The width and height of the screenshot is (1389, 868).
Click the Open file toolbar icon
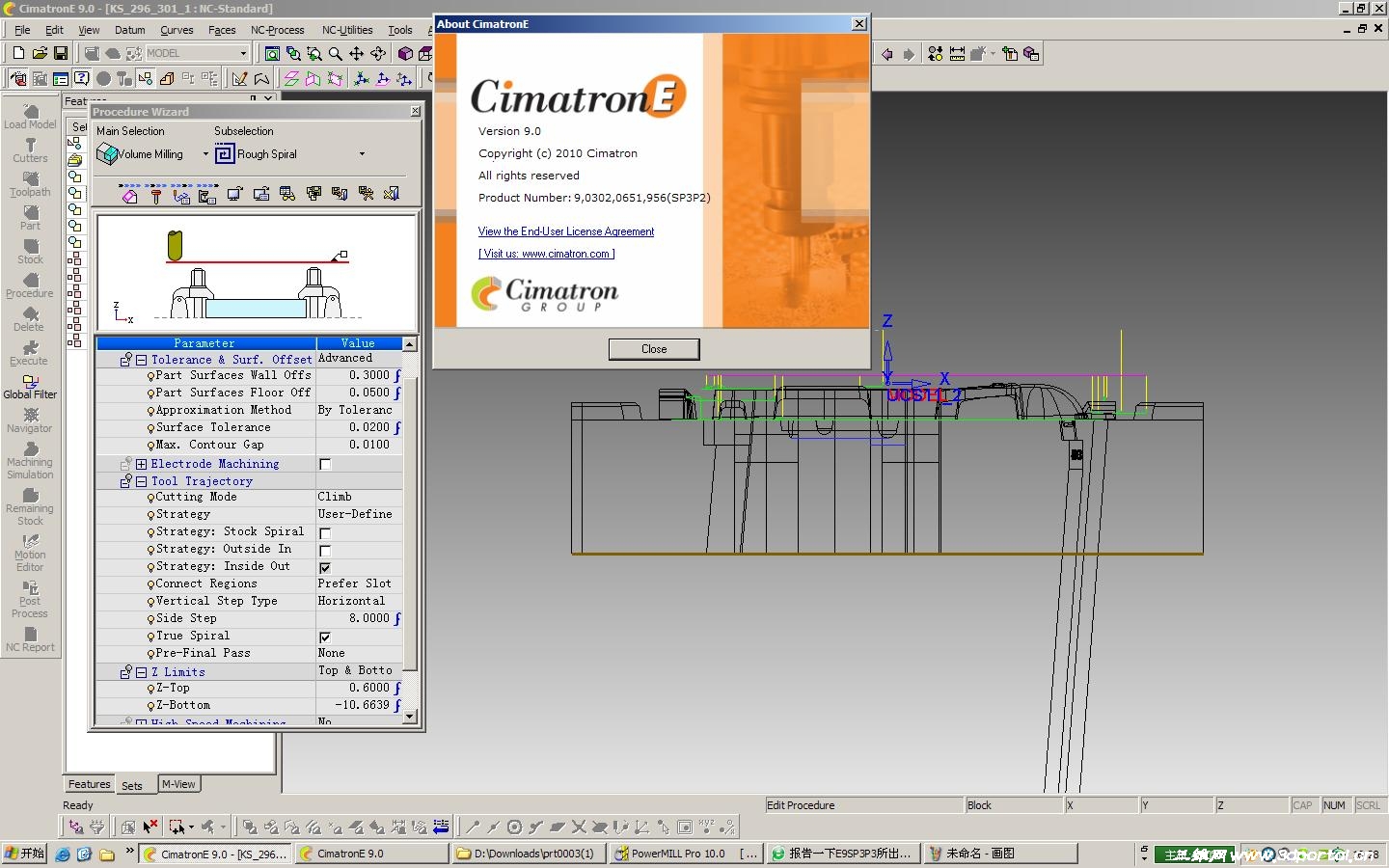[x=40, y=54]
